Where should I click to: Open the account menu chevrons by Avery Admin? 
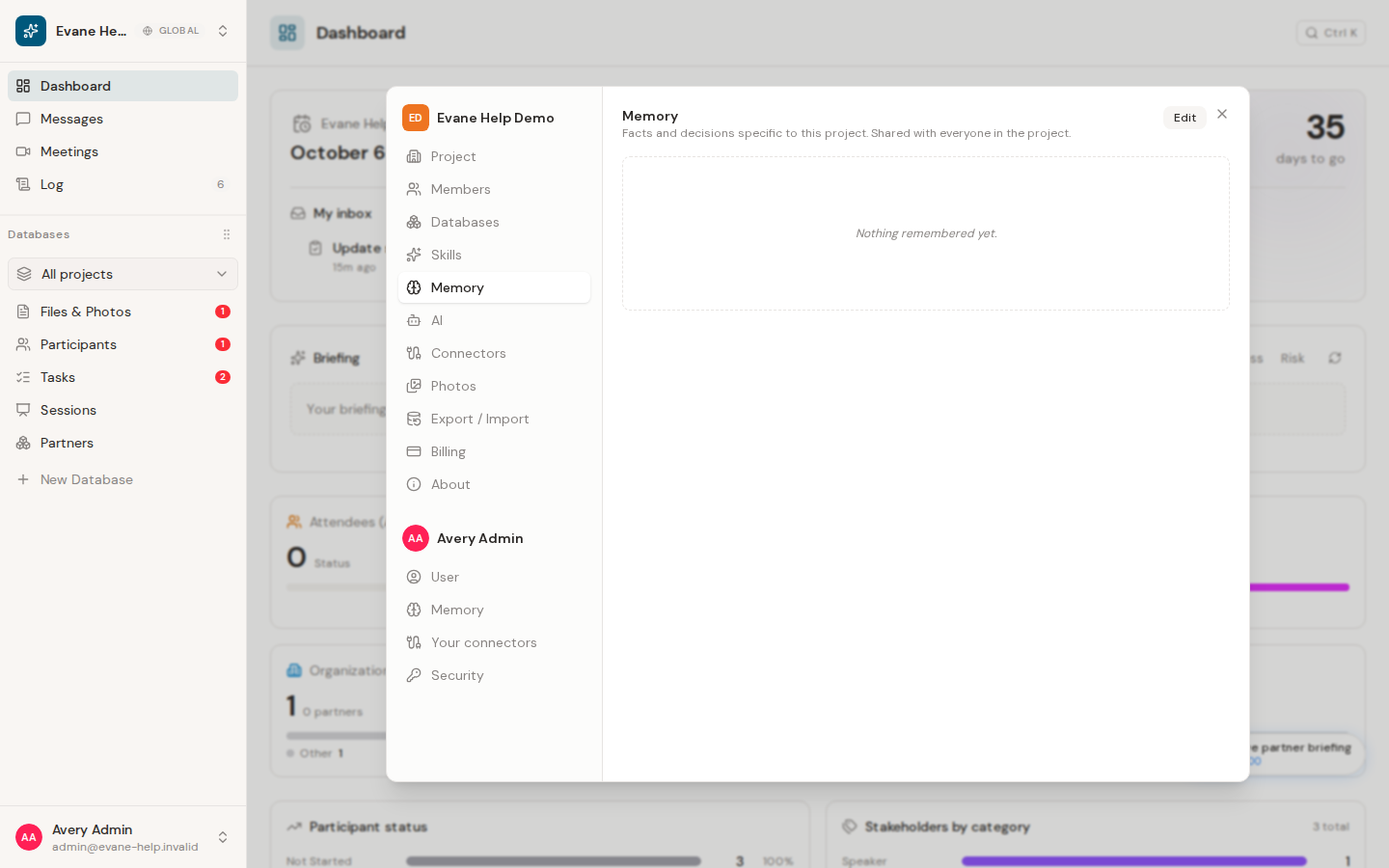pos(223,837)
